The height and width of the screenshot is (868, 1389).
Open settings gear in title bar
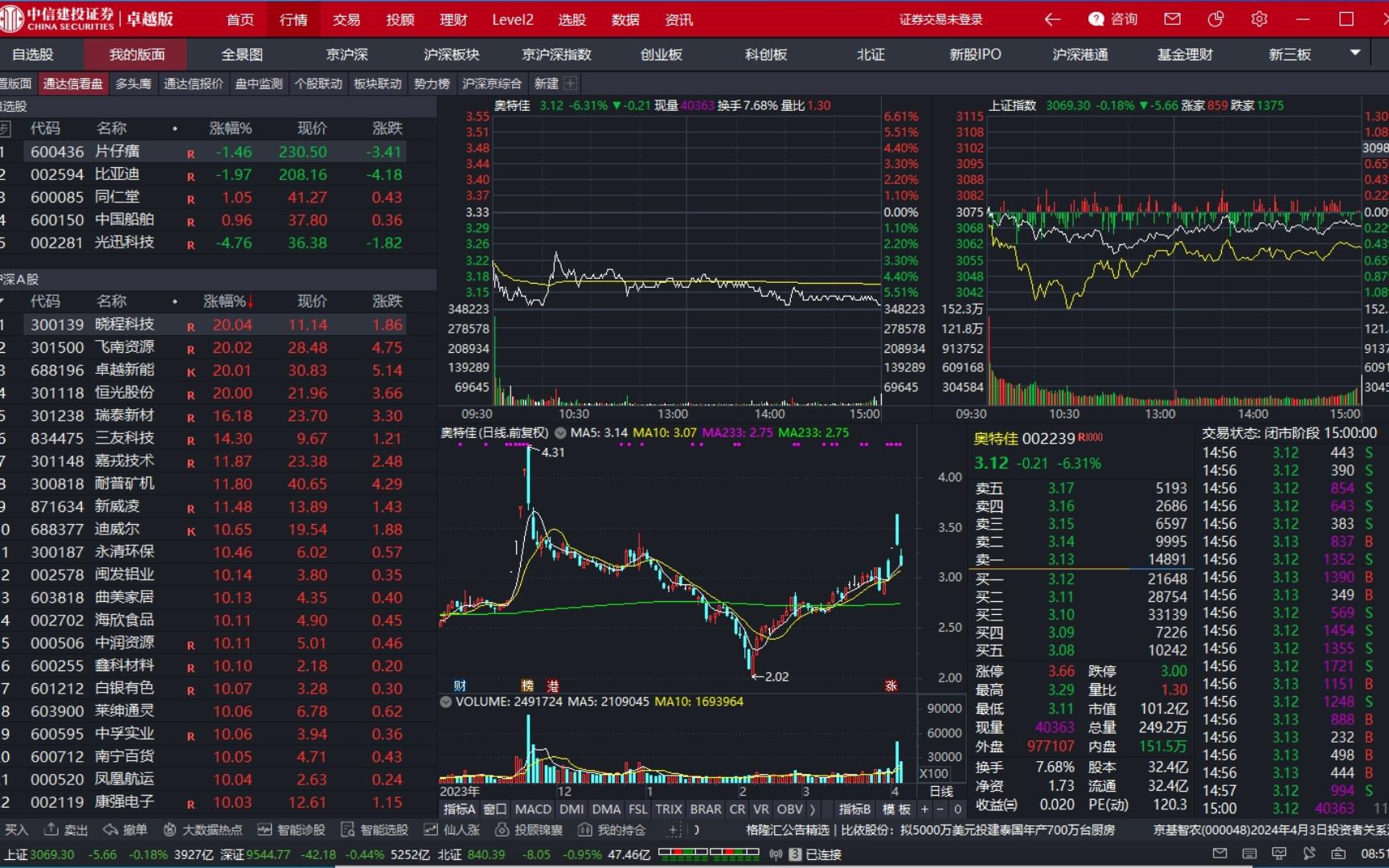click(x=1260, y=19)
